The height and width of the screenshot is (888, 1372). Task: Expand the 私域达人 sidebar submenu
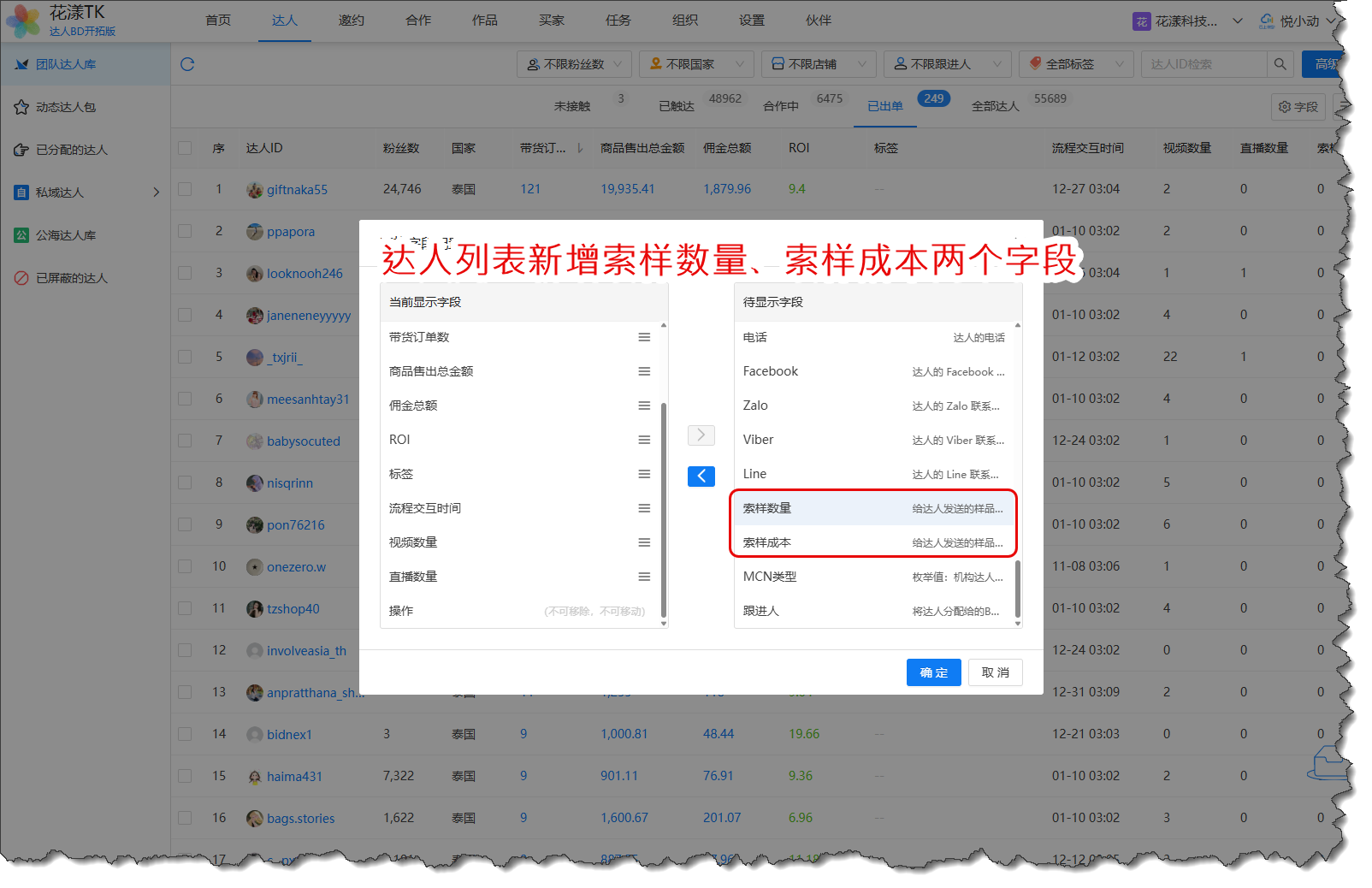tap(156, 192)
